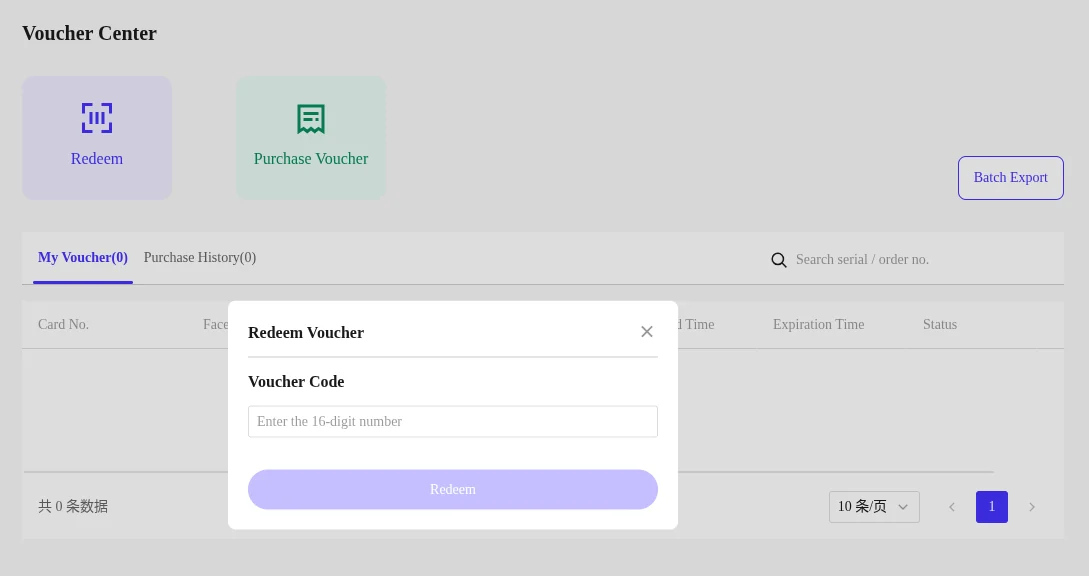Click the search magnifier icon
Screen dimensions: 1089x576
[779, 260]
